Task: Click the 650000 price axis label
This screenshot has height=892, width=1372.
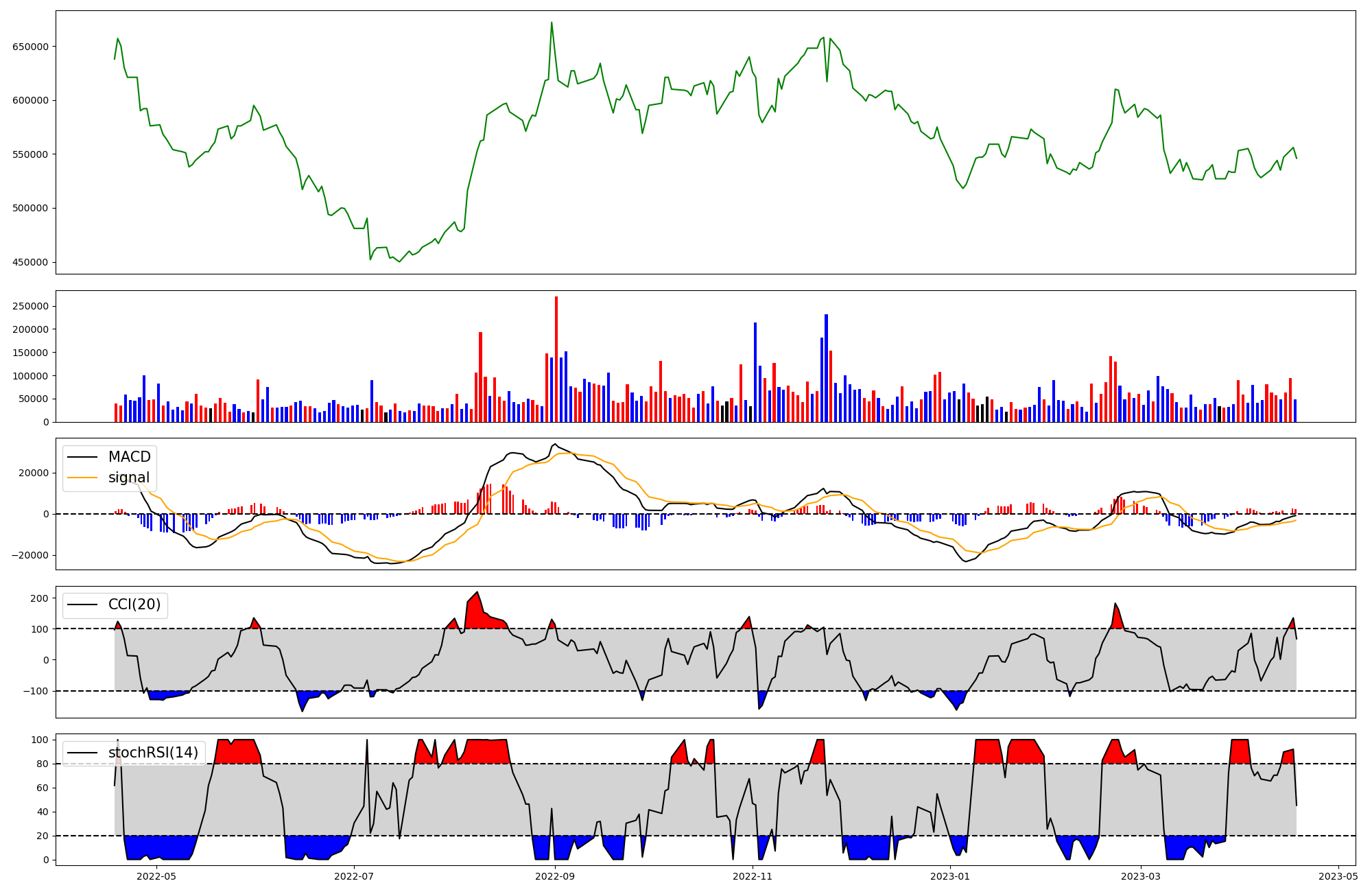Action: pyautogui.click(x=30, y=47)
